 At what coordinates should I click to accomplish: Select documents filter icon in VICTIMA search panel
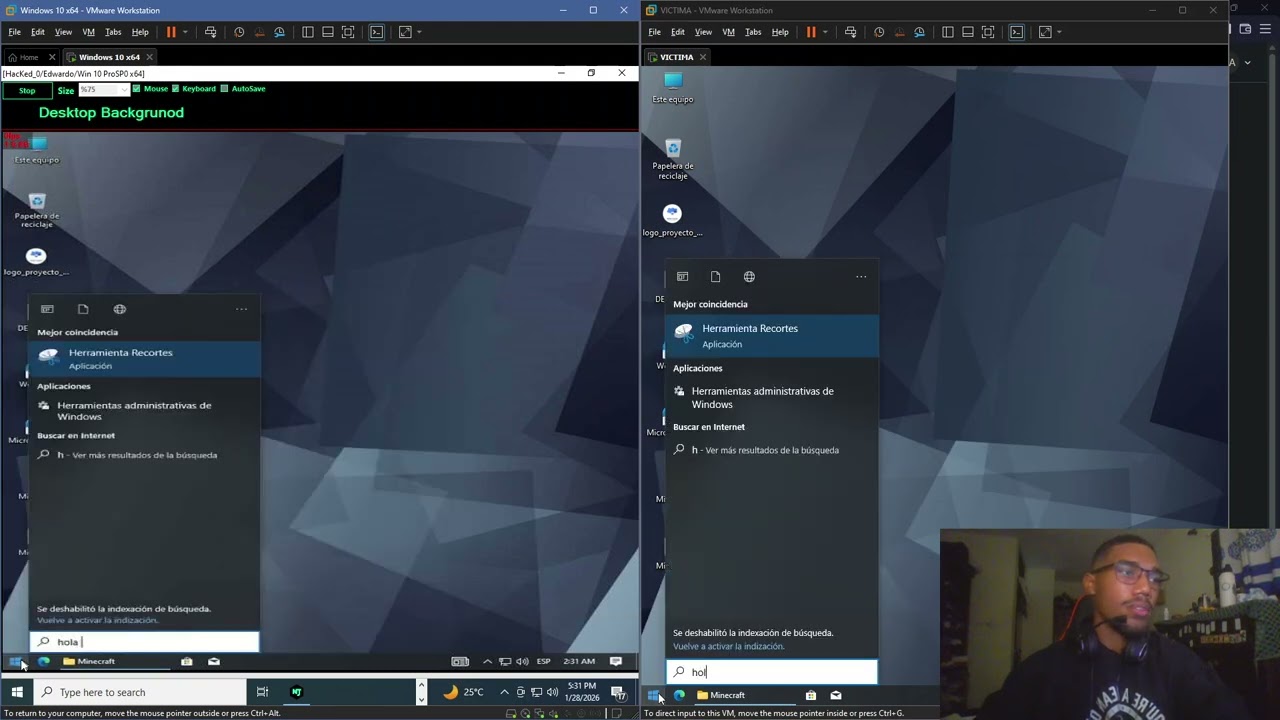pos(715,277)
